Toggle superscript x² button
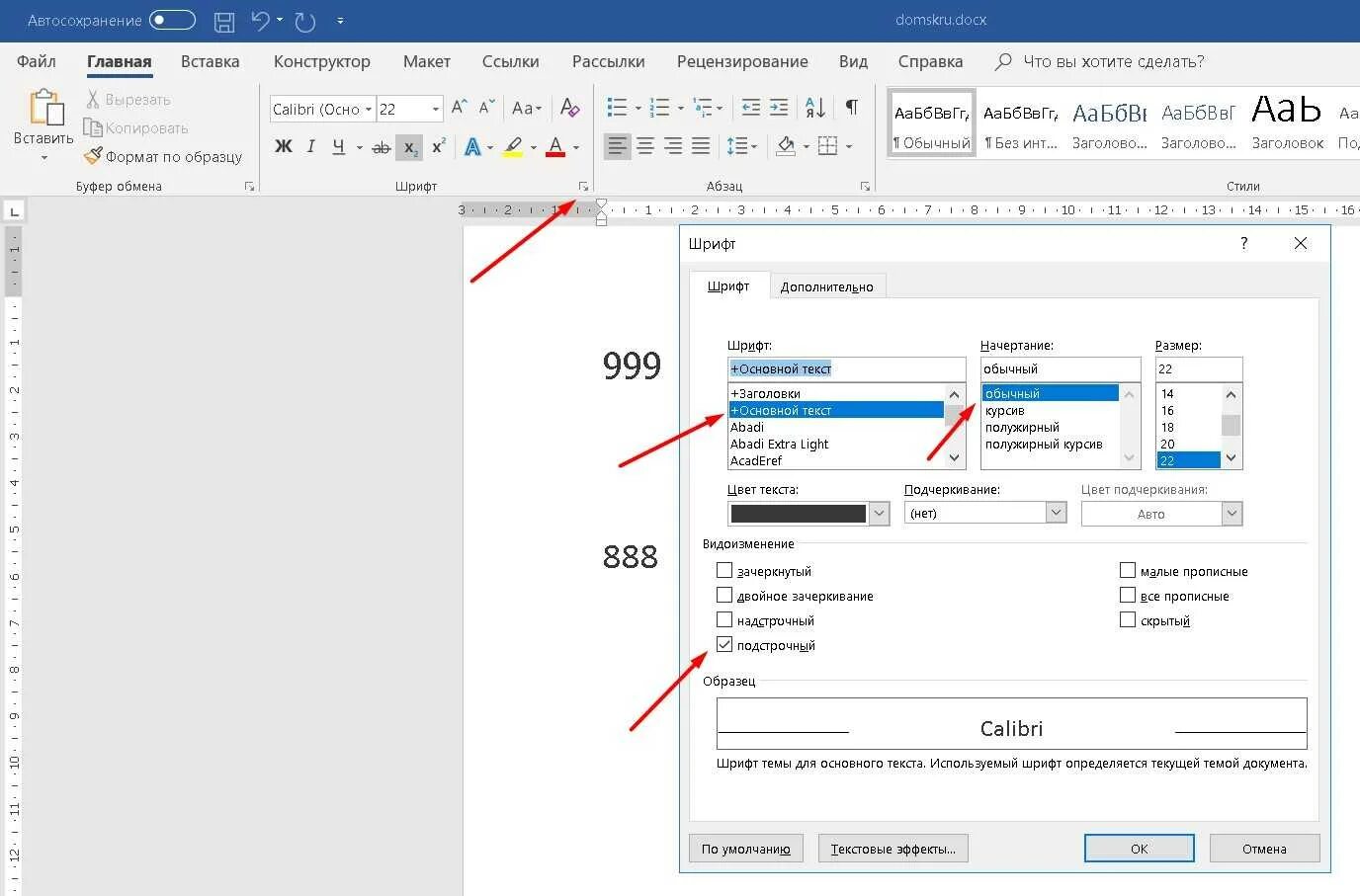The image size is (1360, 896). click(x=439, y=146)
